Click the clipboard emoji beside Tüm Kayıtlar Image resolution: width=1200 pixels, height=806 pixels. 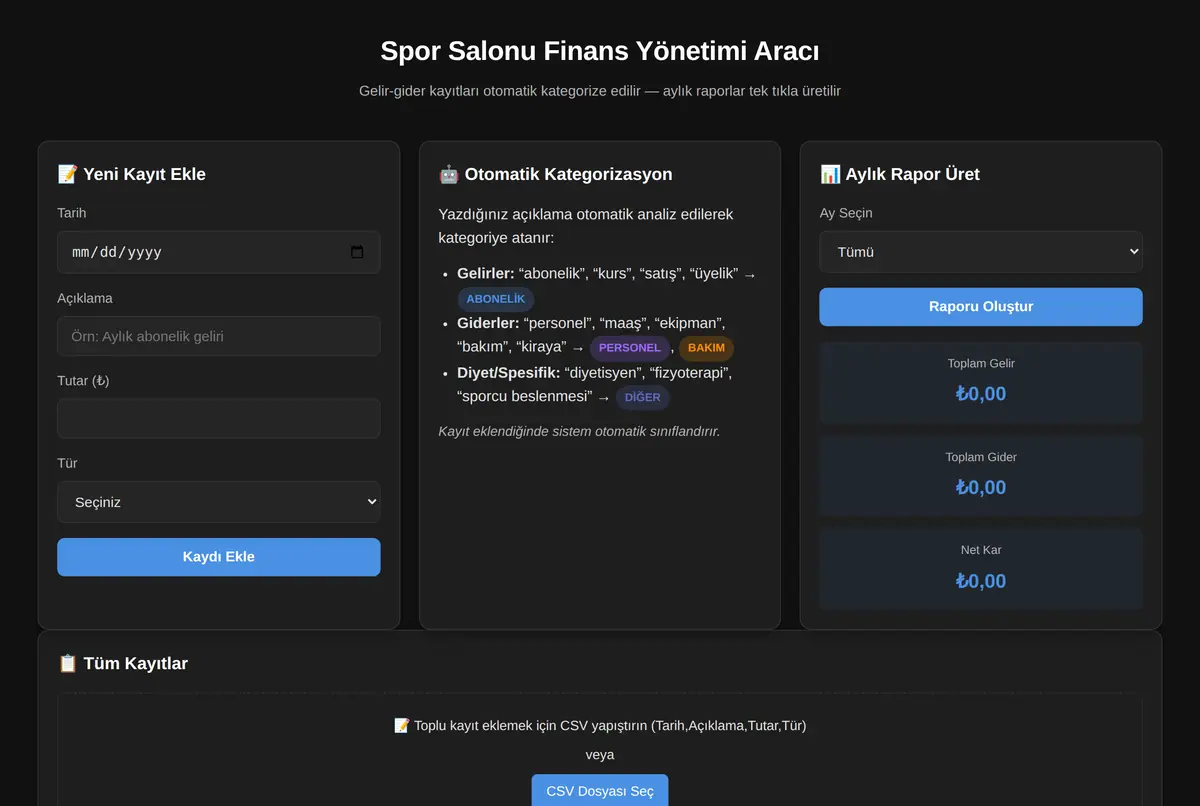coord(68,663)
